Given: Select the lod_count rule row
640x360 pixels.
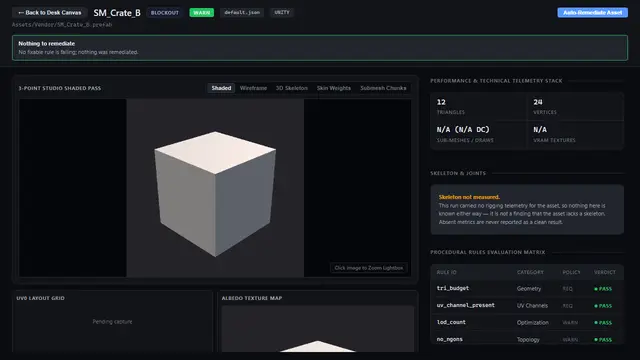Looking at the screenshot, I should point(527,322).
